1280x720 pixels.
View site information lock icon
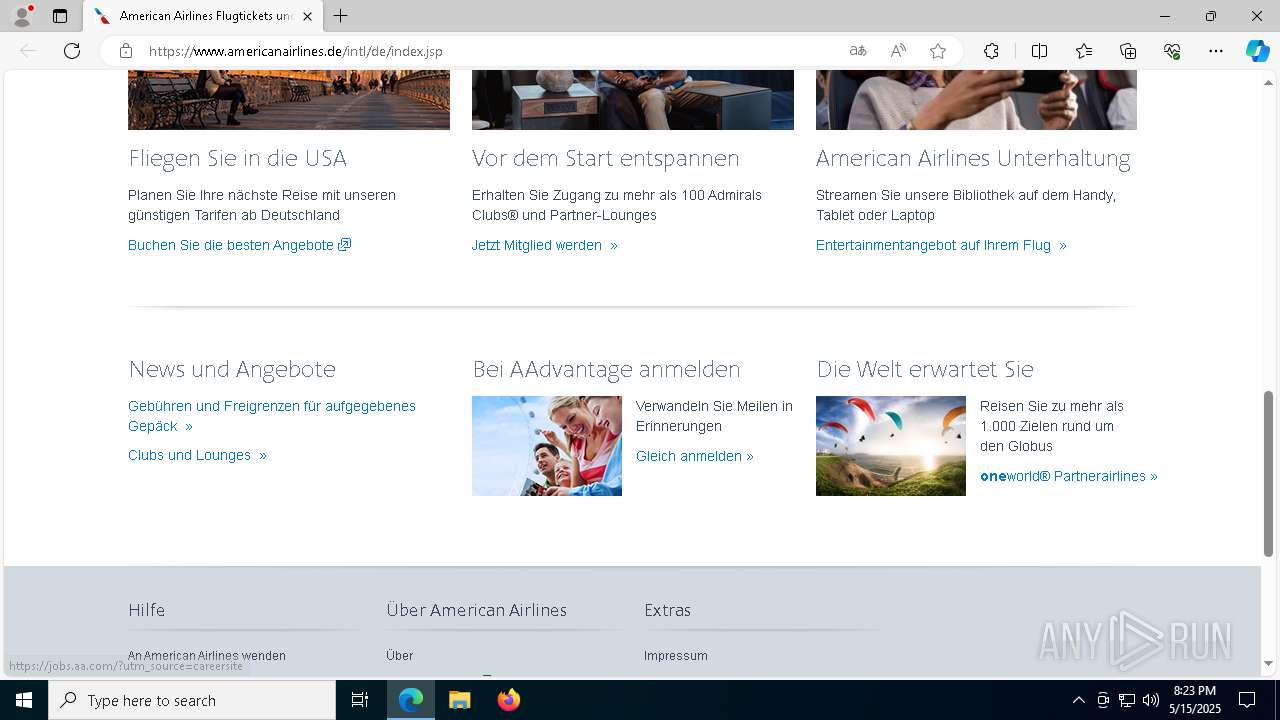click(126, 51)
